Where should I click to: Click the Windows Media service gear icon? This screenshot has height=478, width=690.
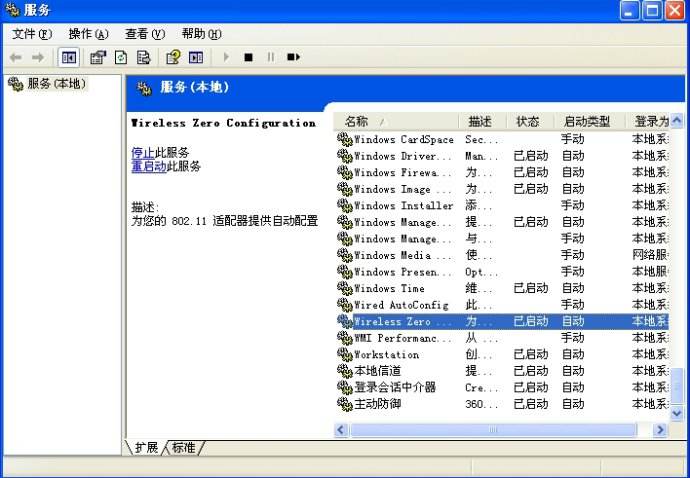[x=344, y=255]
